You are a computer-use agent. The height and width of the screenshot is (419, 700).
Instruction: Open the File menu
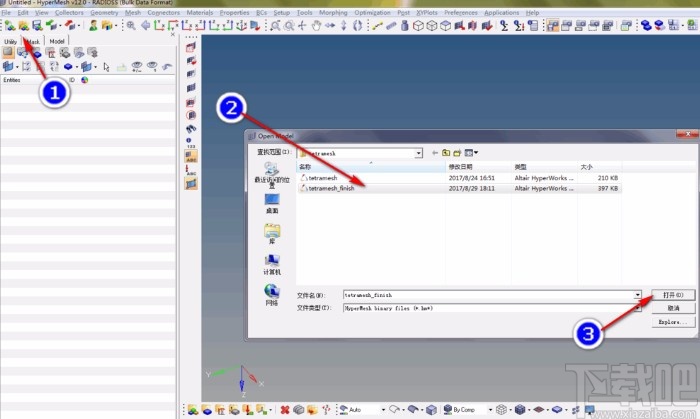[x=6, y=12]
